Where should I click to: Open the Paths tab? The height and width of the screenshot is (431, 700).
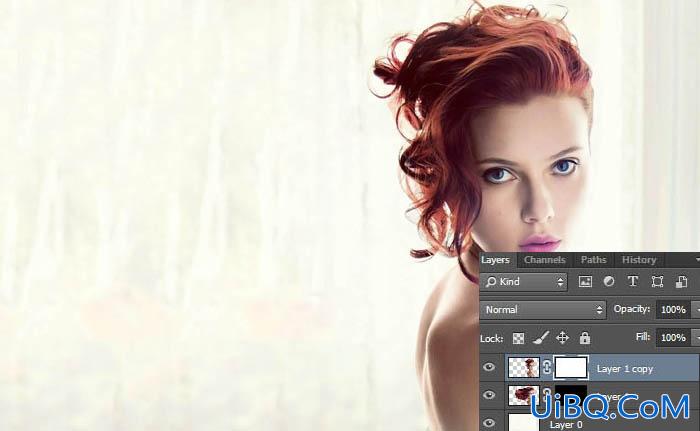pyautogui.click(x=593, y=259)
